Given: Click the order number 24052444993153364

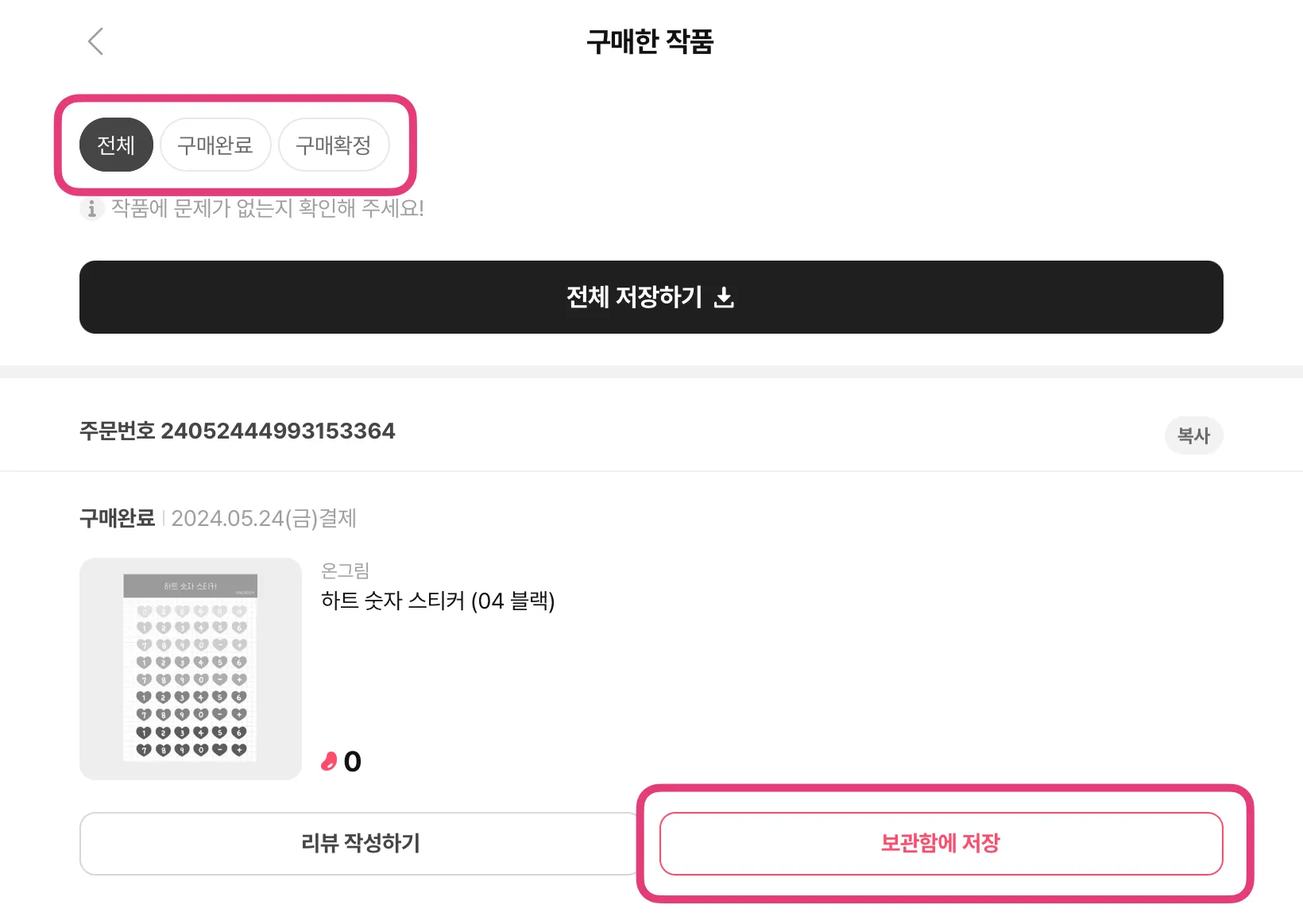Looking at the screenshot, I should point(277,431).
